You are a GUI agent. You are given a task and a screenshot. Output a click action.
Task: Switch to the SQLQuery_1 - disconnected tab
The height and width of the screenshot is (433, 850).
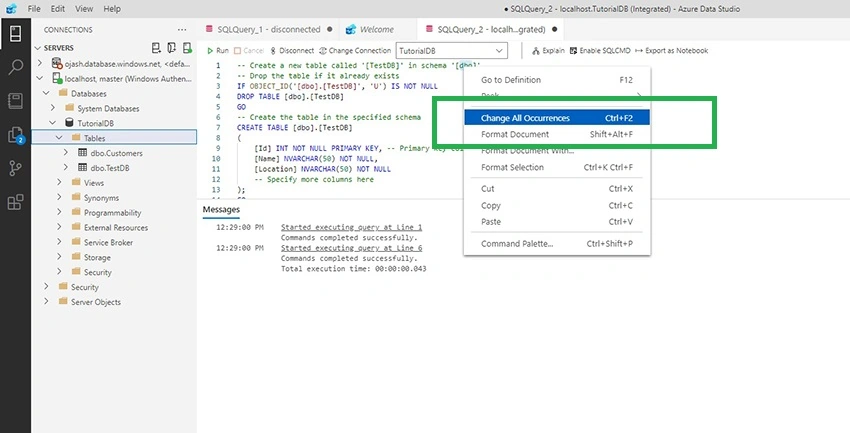(268, 29)
